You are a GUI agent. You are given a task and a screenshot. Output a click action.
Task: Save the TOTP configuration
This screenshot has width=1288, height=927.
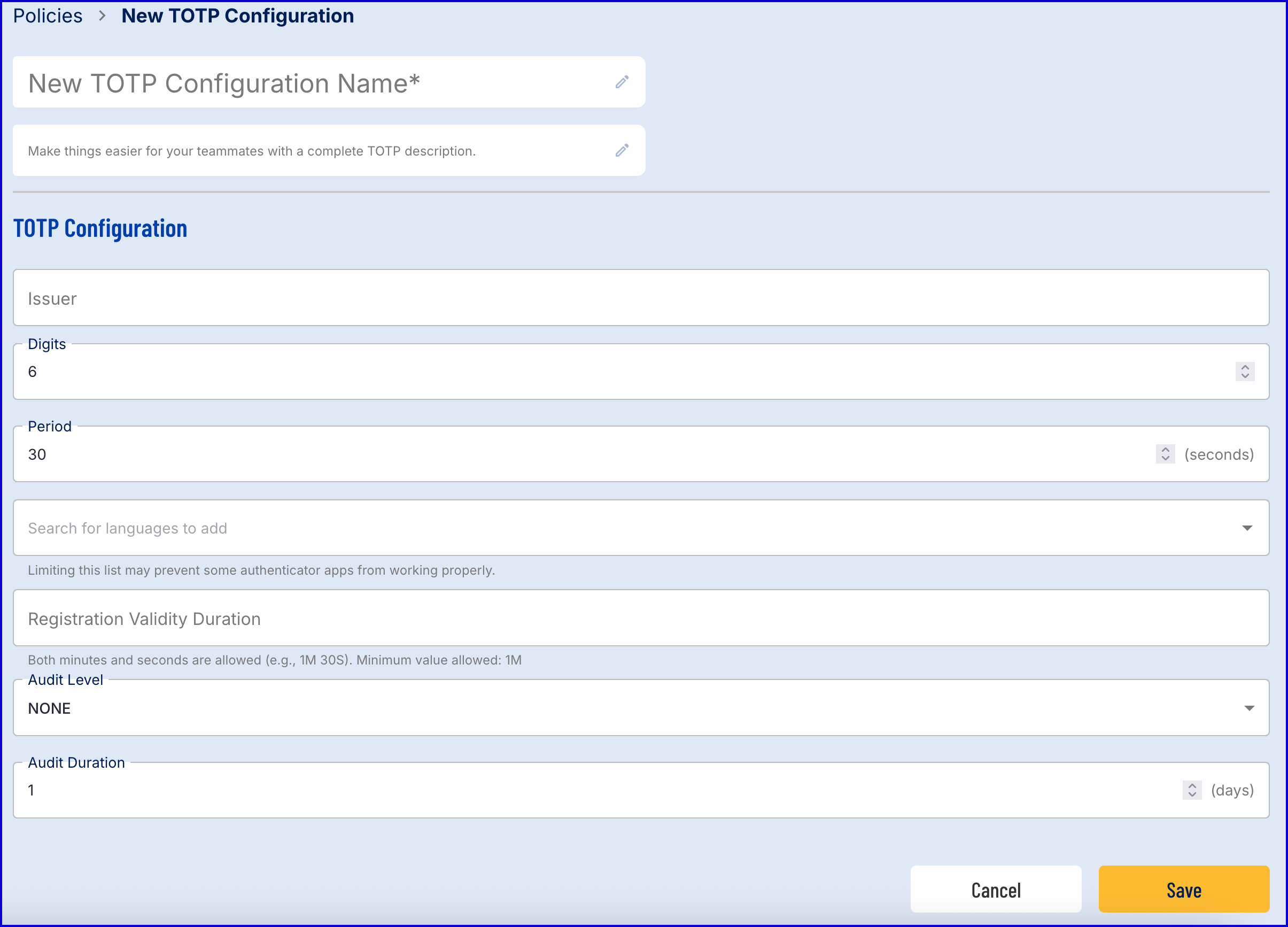[1183, 889]
